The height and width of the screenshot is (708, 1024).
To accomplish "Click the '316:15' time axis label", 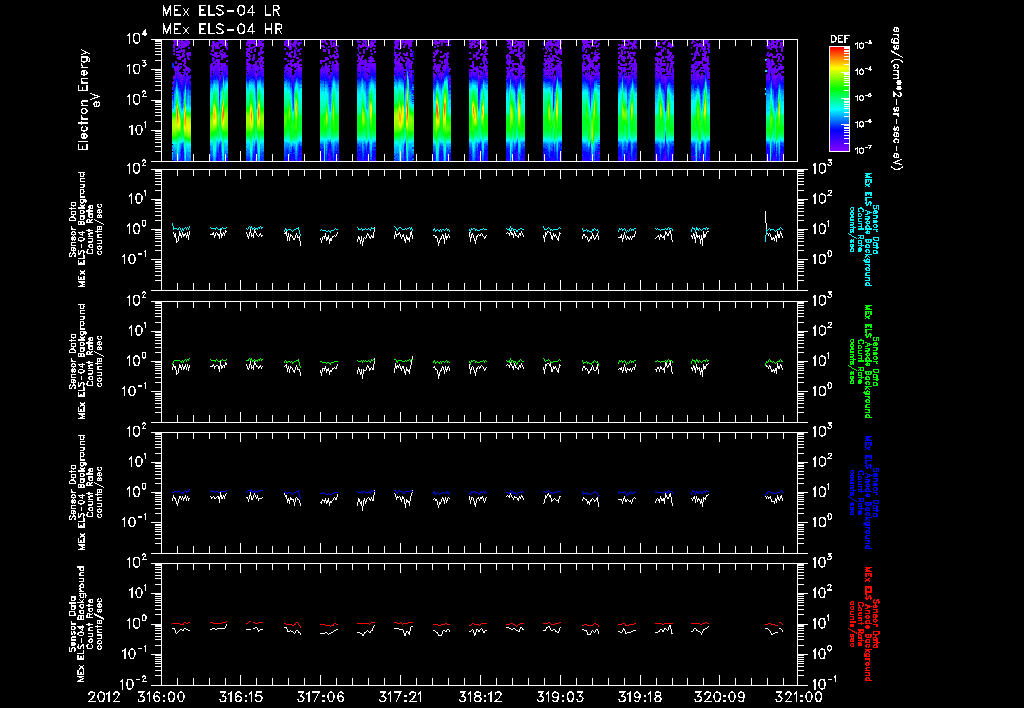I will pyautogui.click(x=241, y=697).
